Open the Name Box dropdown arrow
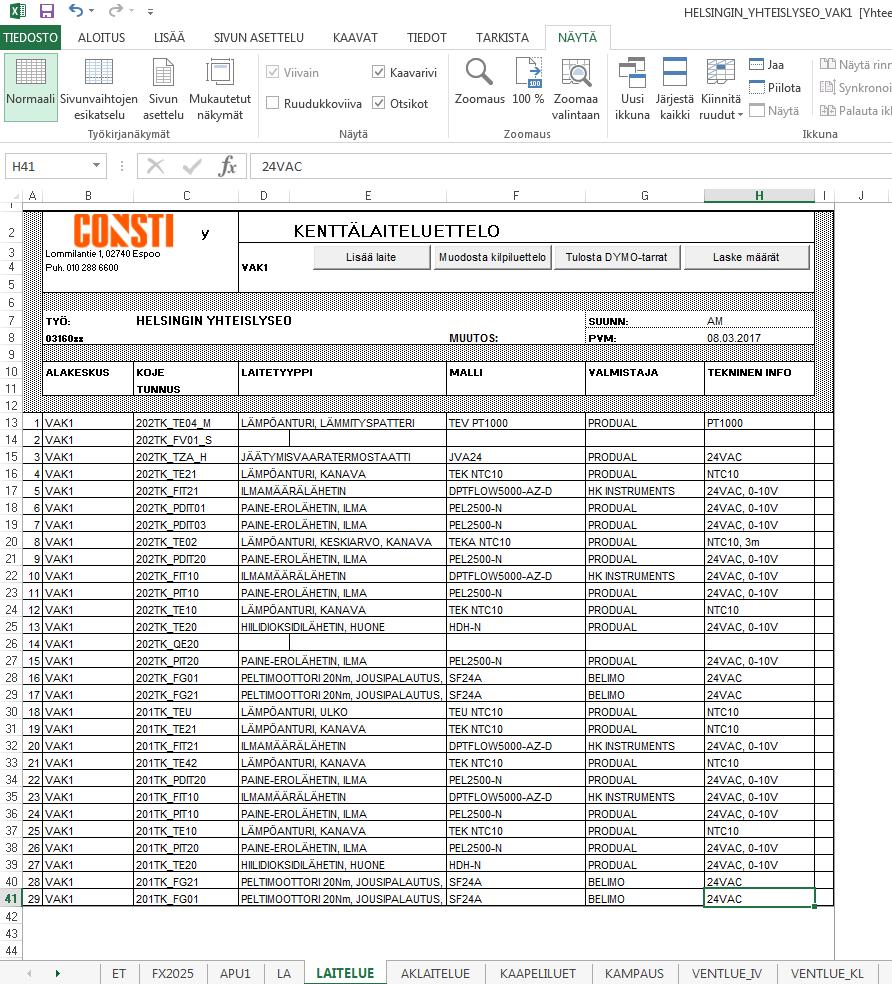This screenshot has width=892, height=984. coord(96,166)
